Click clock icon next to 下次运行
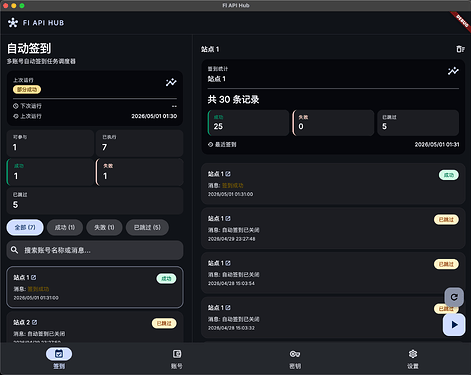This screenshot has width=471, height=375. point(15,106)
